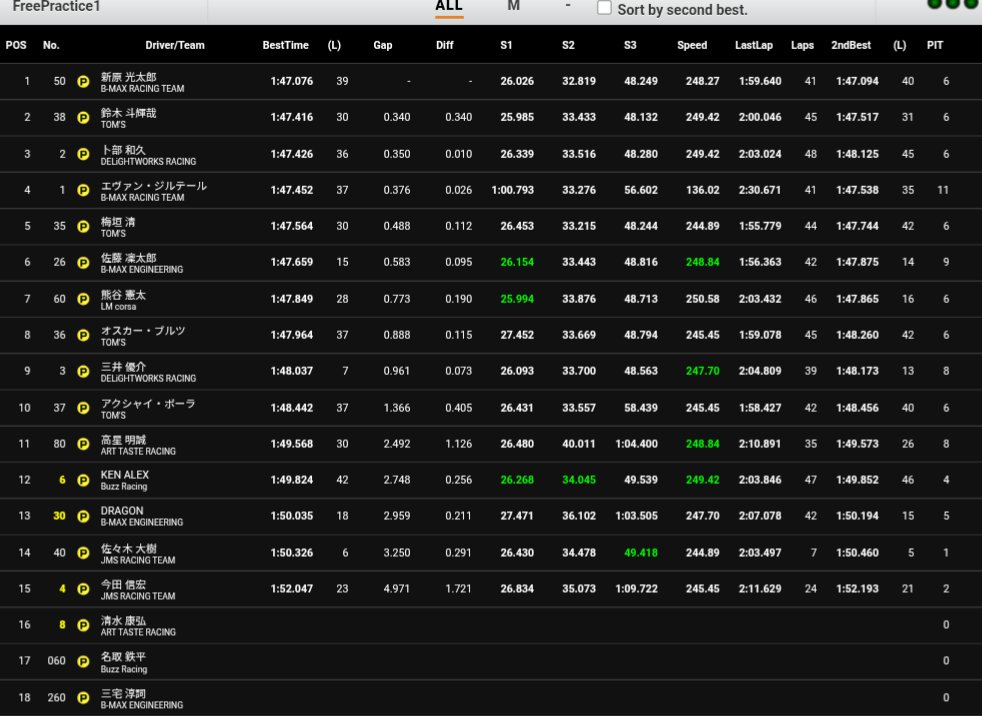Screen dimensions: 982x716
Task: Select best time 1:47.416
Action: point(292,117)
